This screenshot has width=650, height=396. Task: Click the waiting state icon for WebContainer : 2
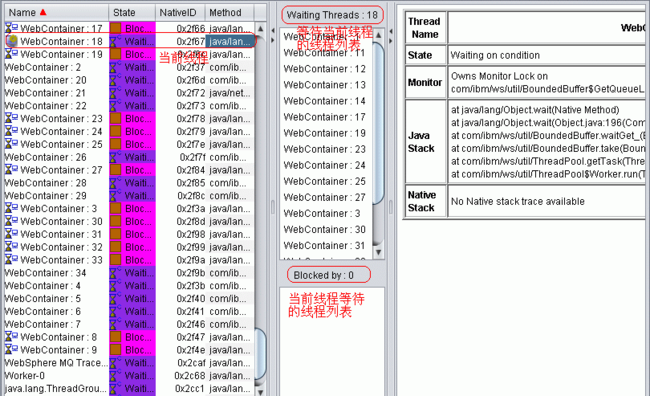(x=116, y=67)
